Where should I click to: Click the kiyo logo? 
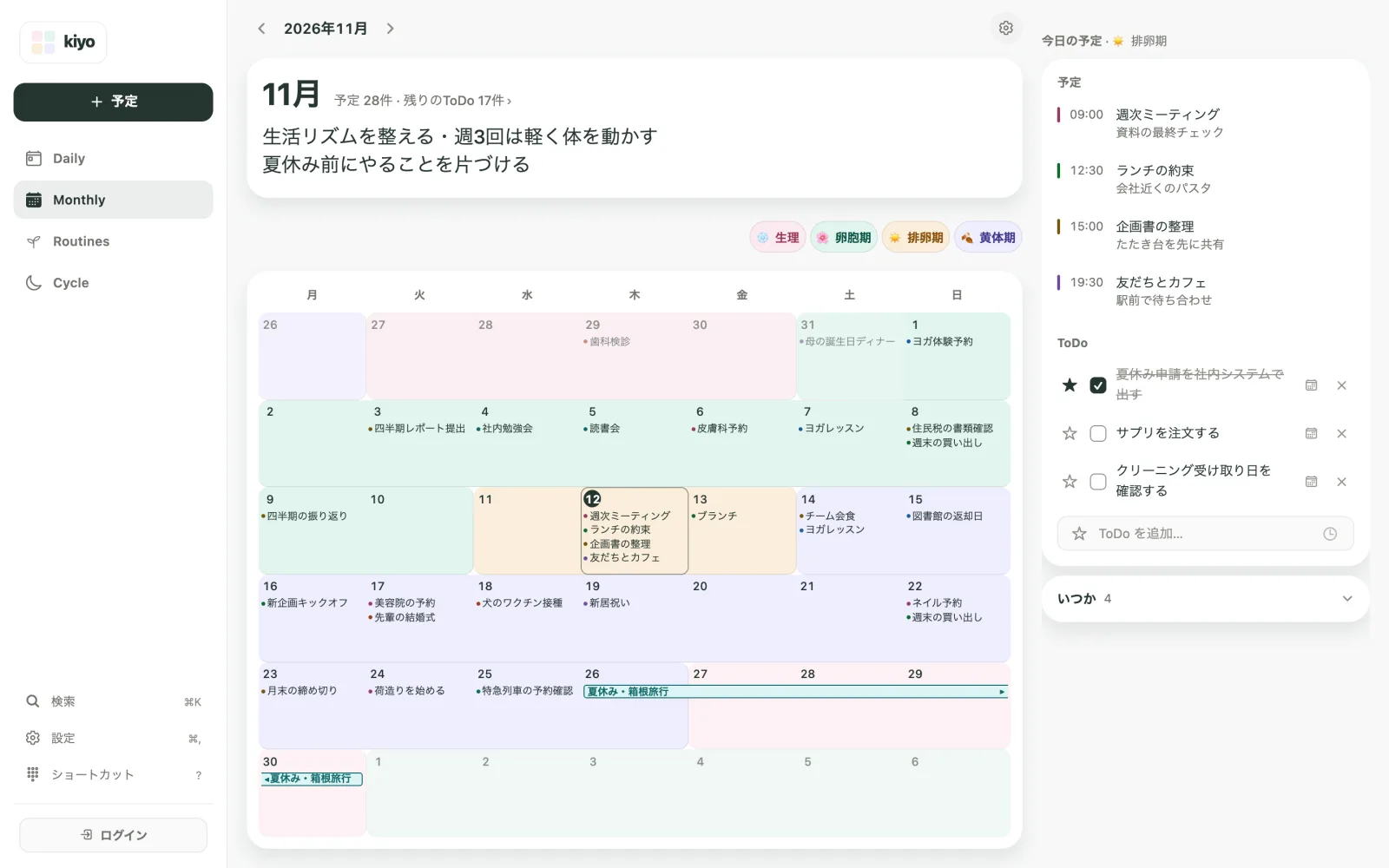tap(63, 42)
